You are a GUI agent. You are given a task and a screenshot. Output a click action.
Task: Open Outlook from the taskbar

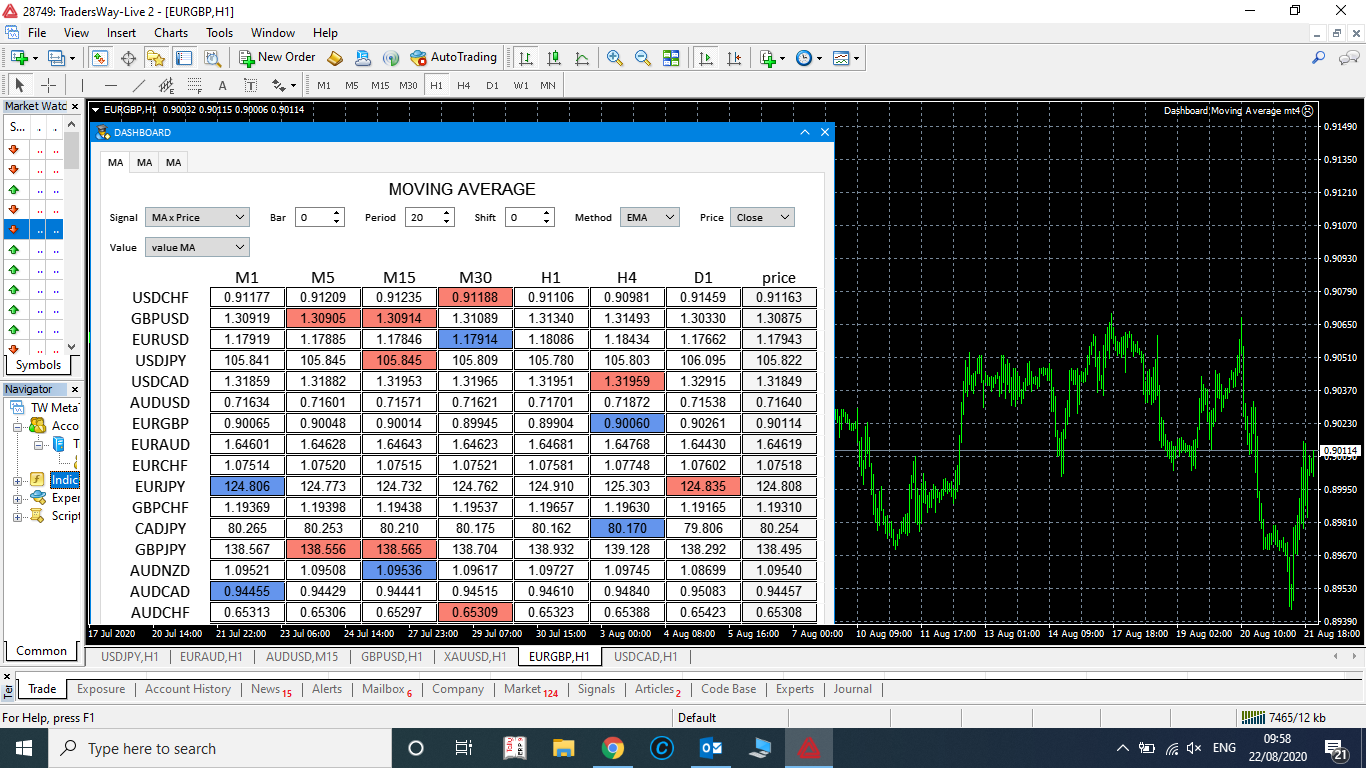[711, 748]
